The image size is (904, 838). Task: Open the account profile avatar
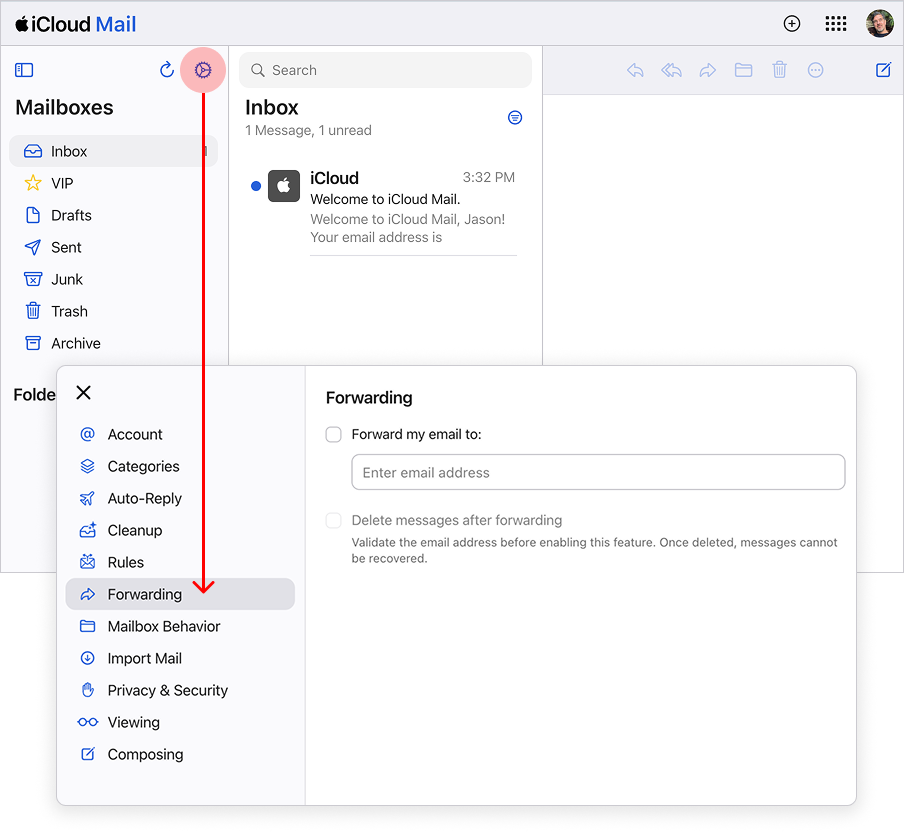point(880,24)
